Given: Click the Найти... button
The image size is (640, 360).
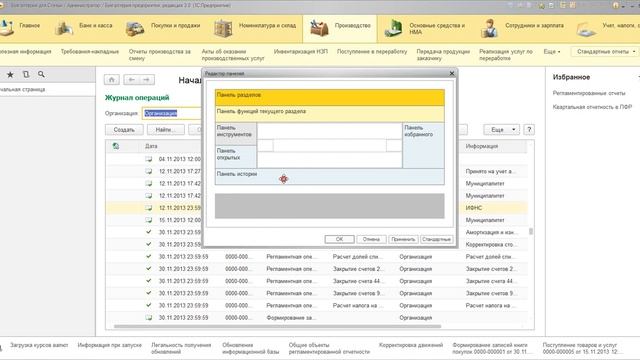Looking at the screenshot, I should pos(165,130).
